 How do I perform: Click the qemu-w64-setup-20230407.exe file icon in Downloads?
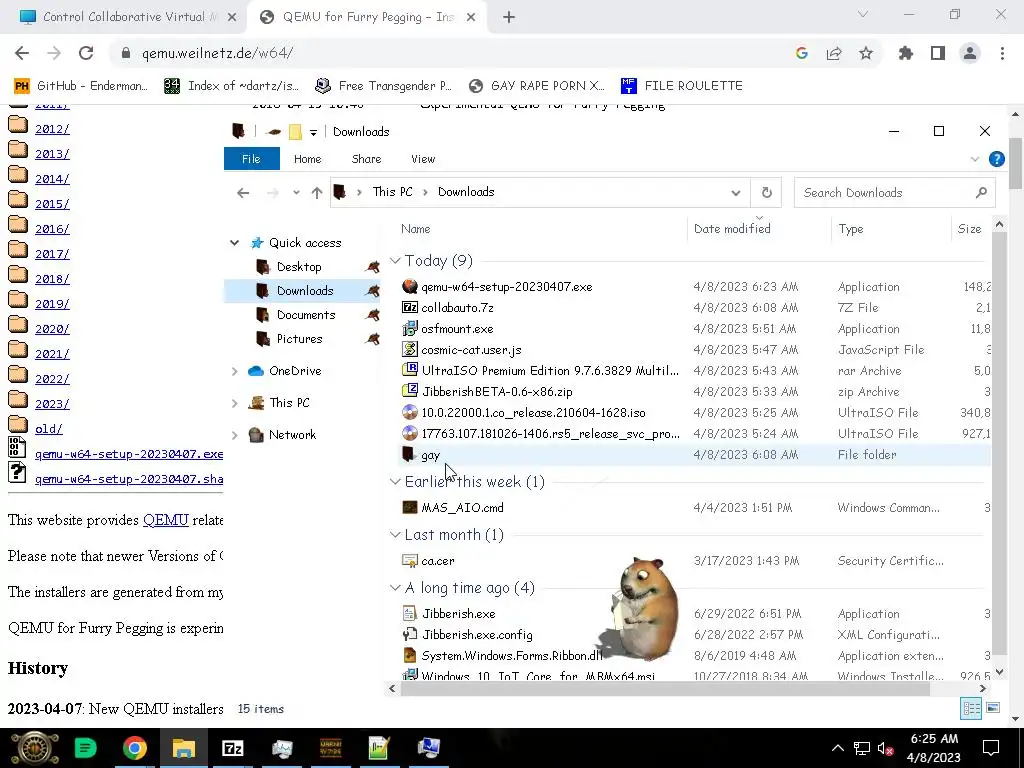point(409,286)
